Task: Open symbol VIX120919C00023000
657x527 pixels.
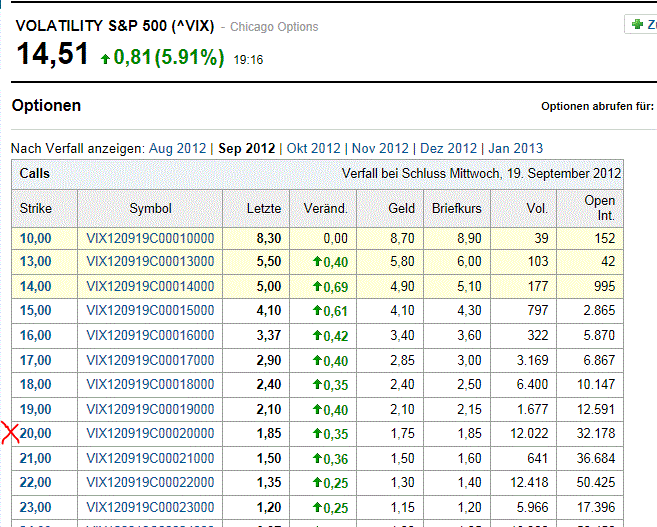Action: pyautogui.click(x=150, y=507)
